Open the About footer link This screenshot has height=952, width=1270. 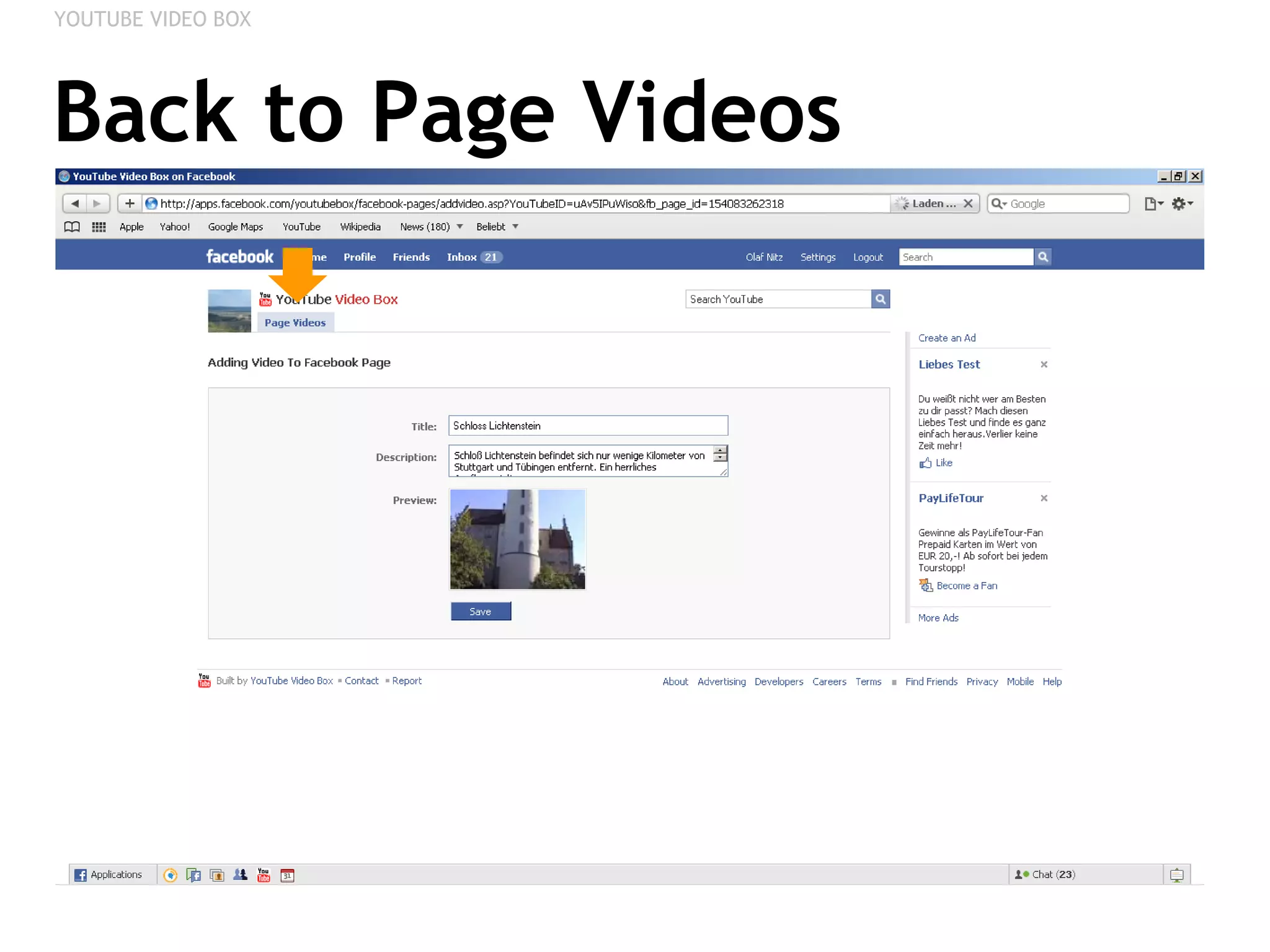(675, 682)
